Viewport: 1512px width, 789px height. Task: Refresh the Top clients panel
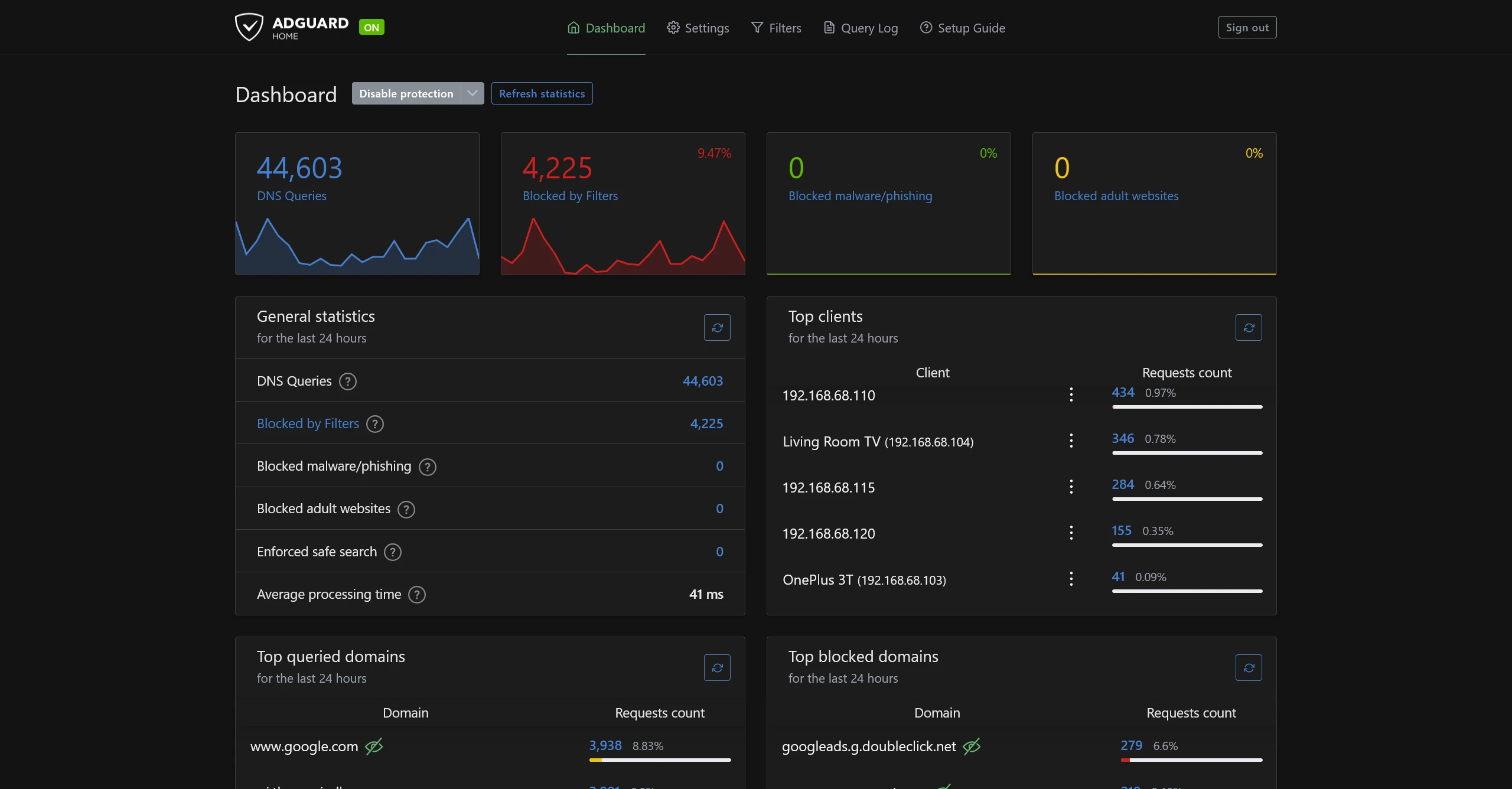pos(1249,327)
